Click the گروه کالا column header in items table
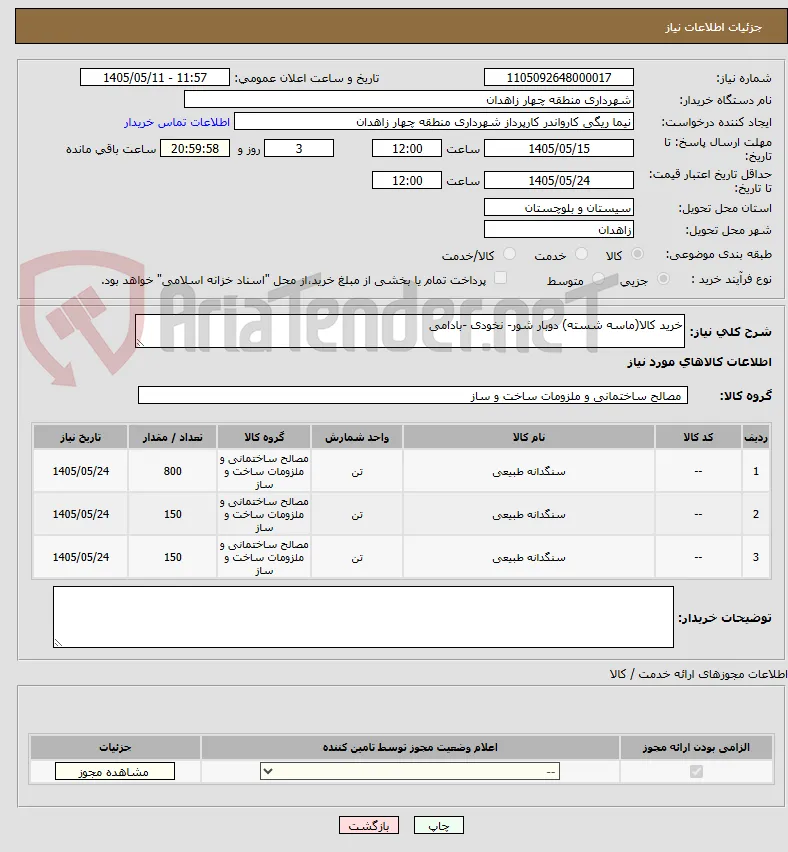 pos(264,437)
